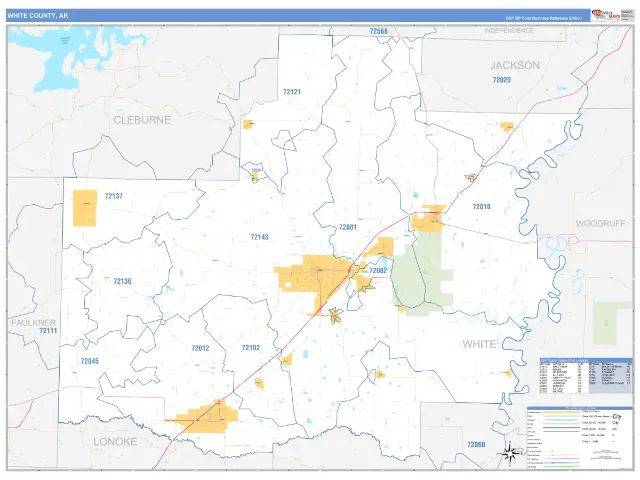Click the WOODRUFF county label
The height and width of the screenshot is (480, 640).
point(600,223)
